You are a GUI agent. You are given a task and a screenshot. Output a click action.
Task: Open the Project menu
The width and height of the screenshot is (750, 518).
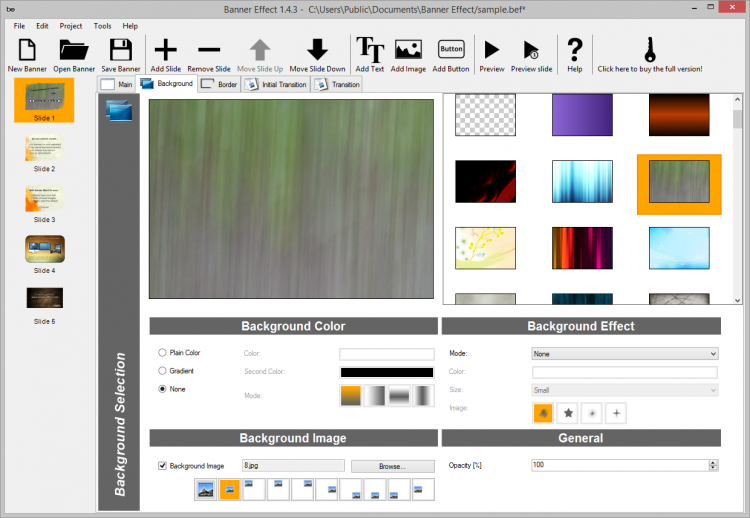click(x=71, y=25)
